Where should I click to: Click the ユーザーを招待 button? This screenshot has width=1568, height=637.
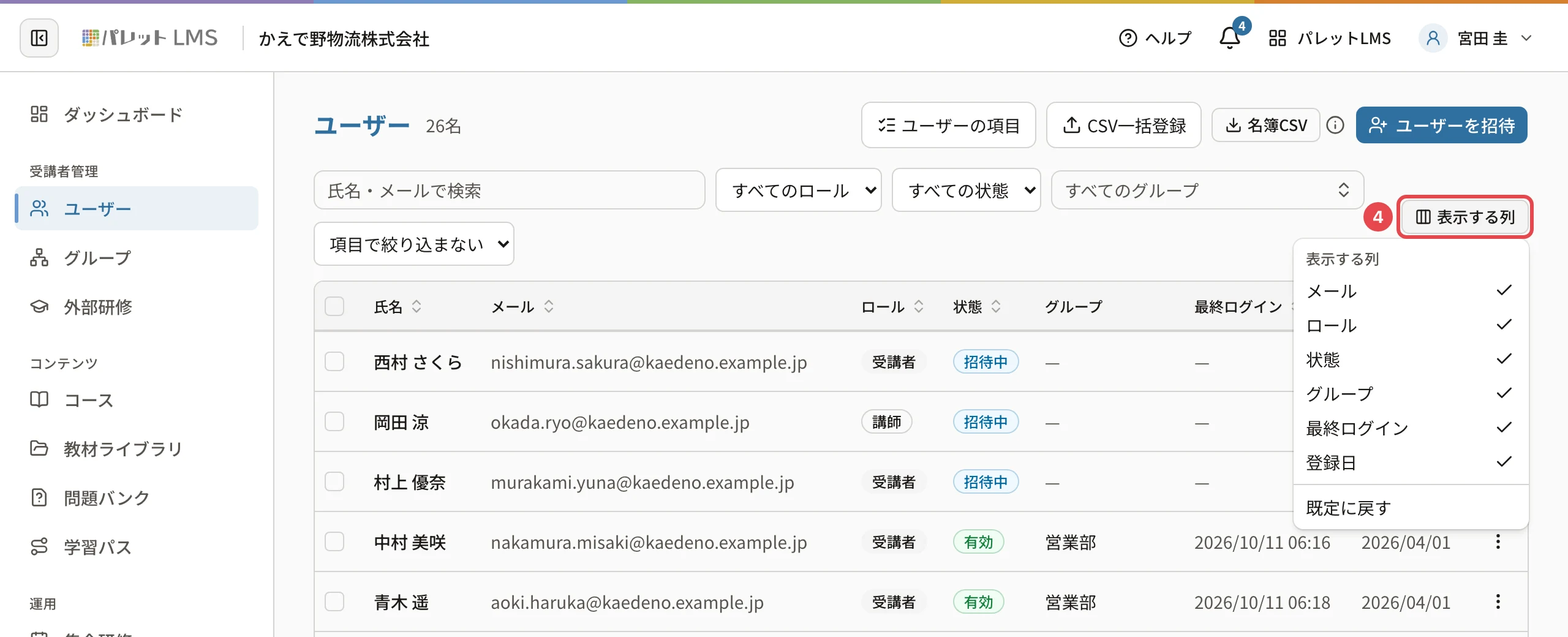click(1441, 125)
